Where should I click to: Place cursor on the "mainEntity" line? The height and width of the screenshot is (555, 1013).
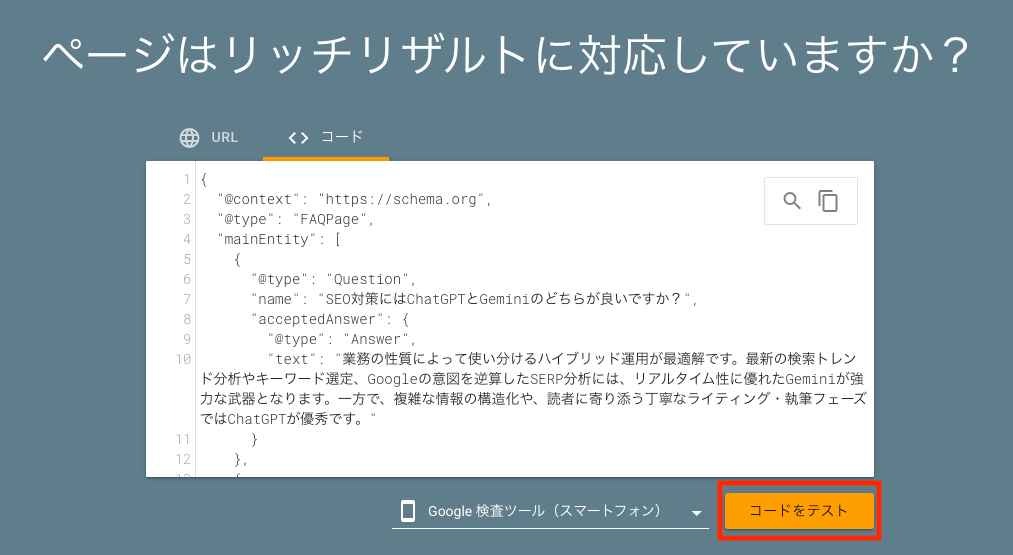(279, 239)
